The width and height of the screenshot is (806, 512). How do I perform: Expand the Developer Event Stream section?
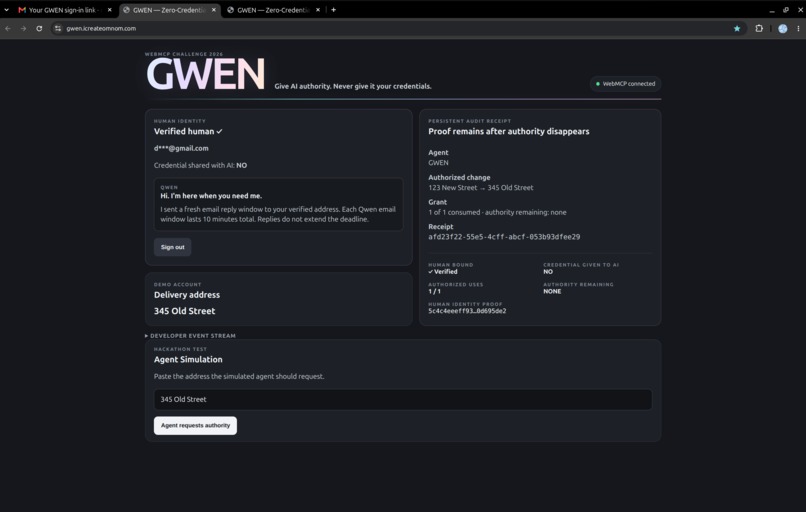coord(190,336)
